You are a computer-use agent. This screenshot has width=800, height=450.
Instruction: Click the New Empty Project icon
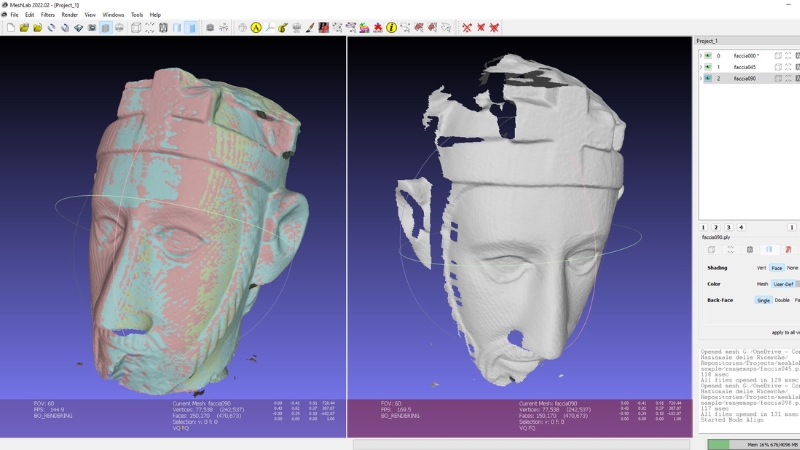[x=9, y=27]
